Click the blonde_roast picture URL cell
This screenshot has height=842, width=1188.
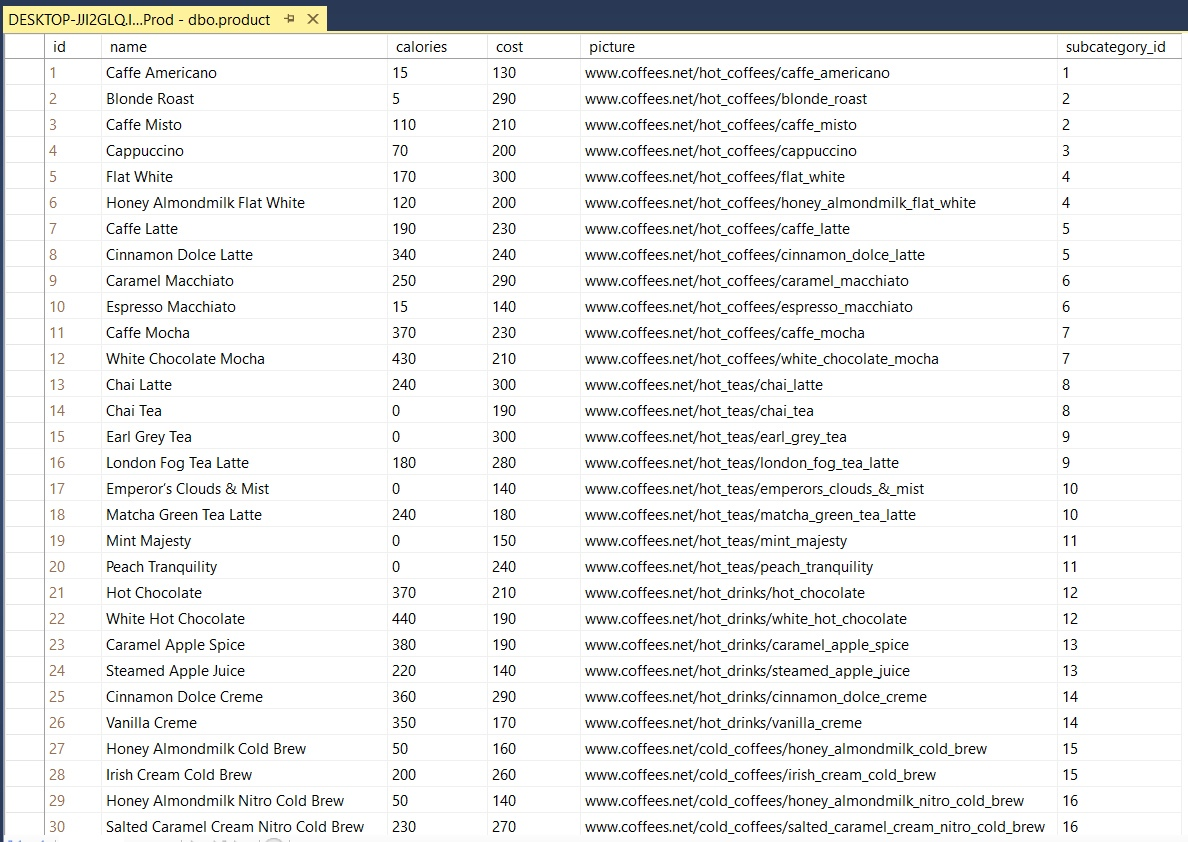click(x=818, y=99)
